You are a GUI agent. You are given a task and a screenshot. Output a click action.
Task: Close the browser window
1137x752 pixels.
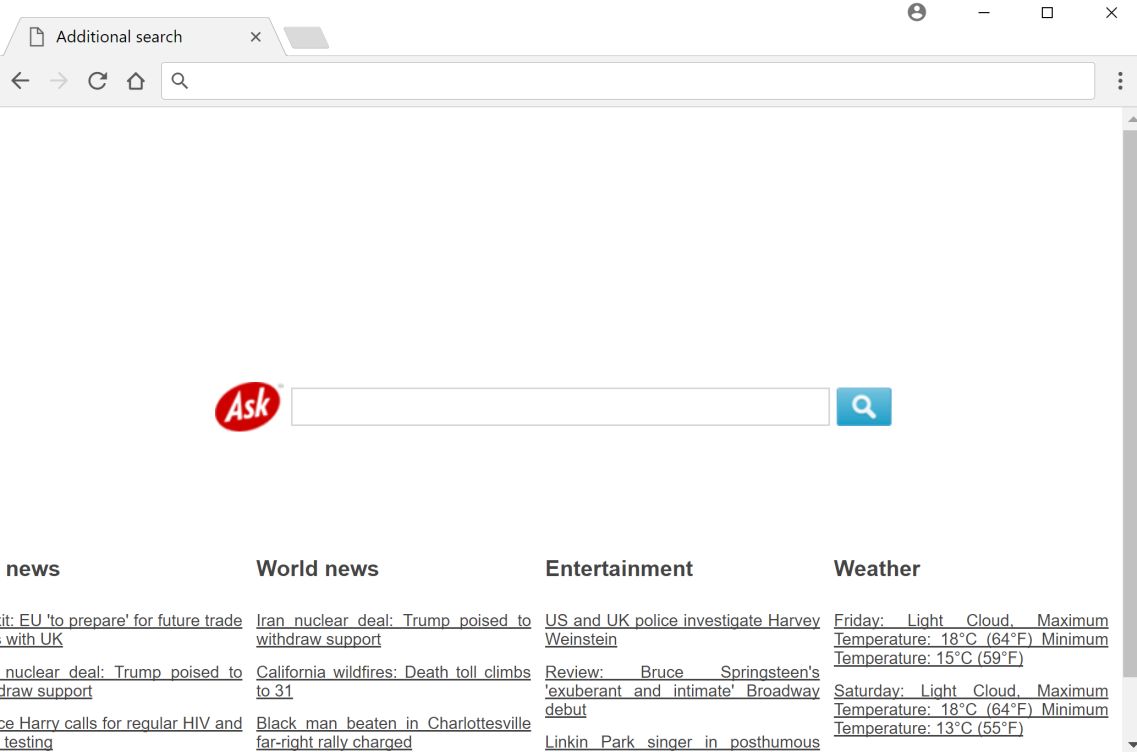click(1111, 12)
